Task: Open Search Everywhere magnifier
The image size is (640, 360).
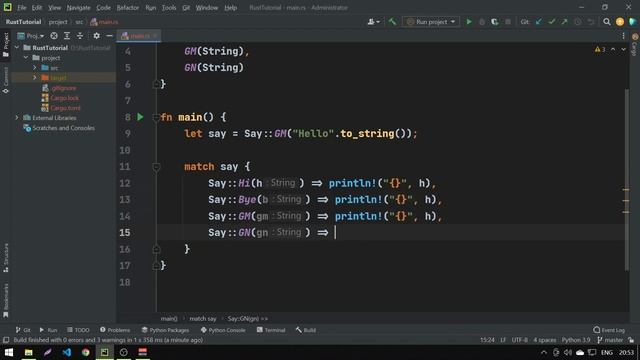Action: coord(607,22)
